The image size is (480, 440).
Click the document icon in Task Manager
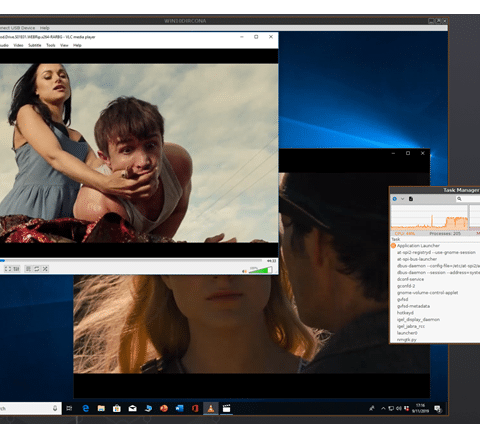coord(411,199)
